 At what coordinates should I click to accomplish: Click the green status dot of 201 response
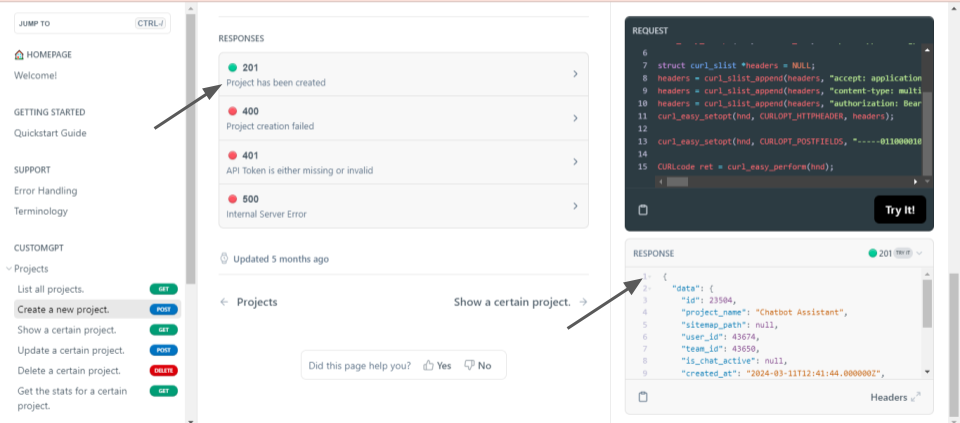(x=233, y=67)
